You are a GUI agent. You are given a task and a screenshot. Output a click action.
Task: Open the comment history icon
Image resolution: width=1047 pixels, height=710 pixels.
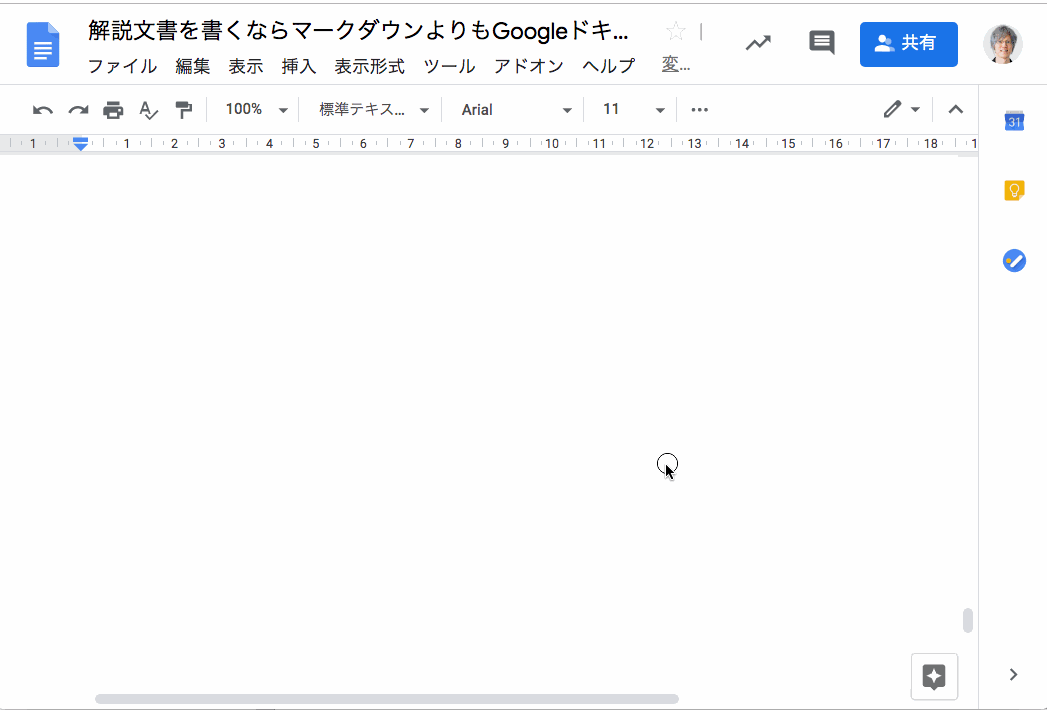click(821, 43)
